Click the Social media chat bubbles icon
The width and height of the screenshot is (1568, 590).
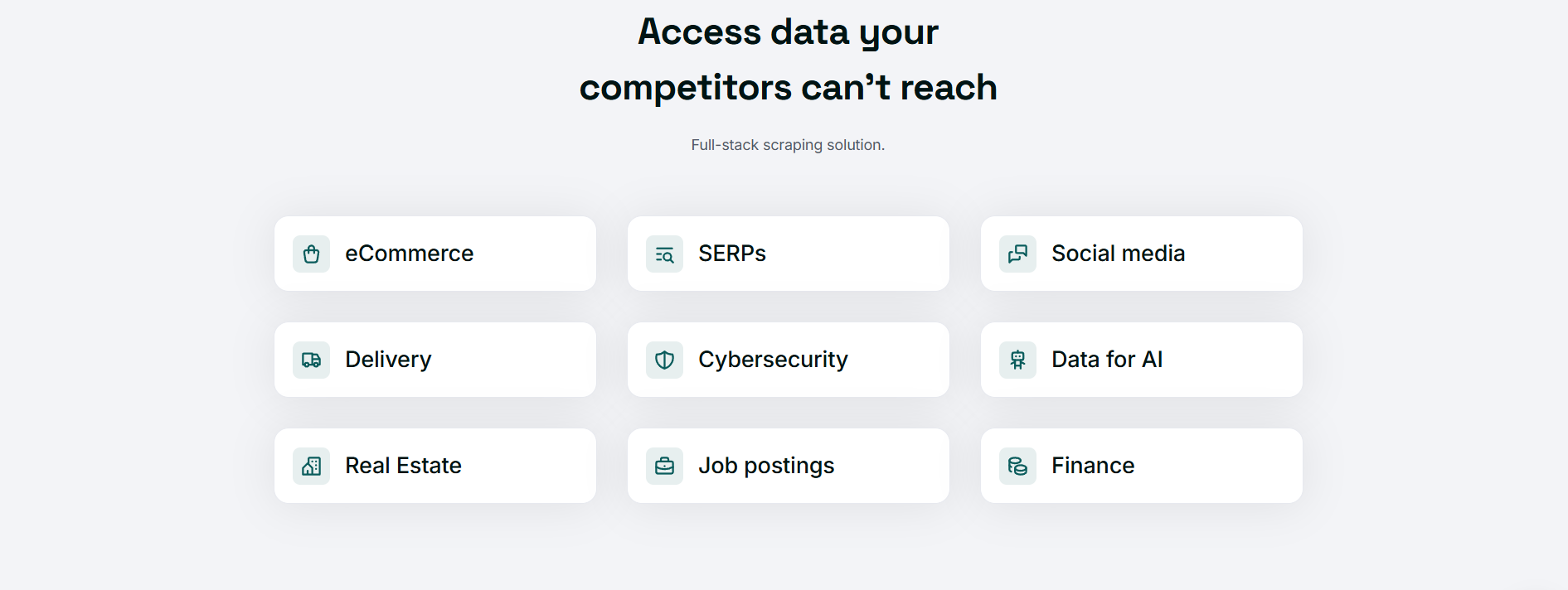pyautogui.click(x=1017, y=254)
